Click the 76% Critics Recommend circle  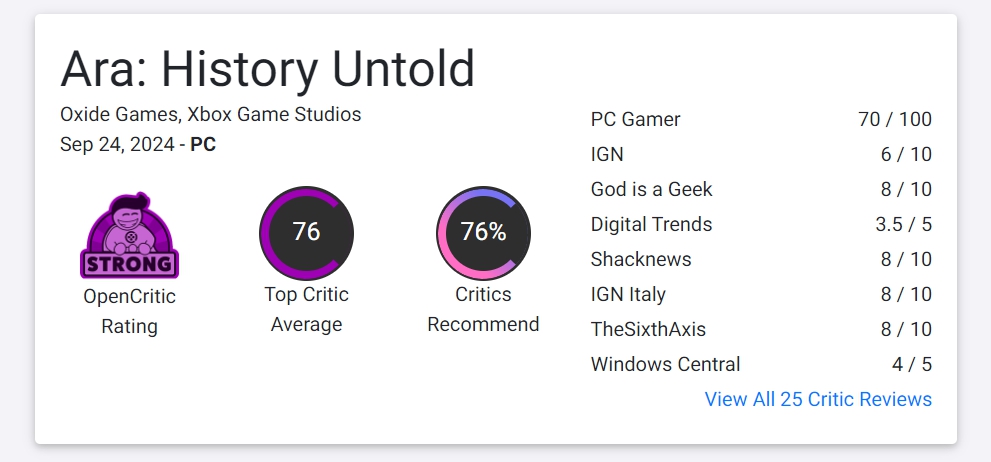[x=483, y=233]
